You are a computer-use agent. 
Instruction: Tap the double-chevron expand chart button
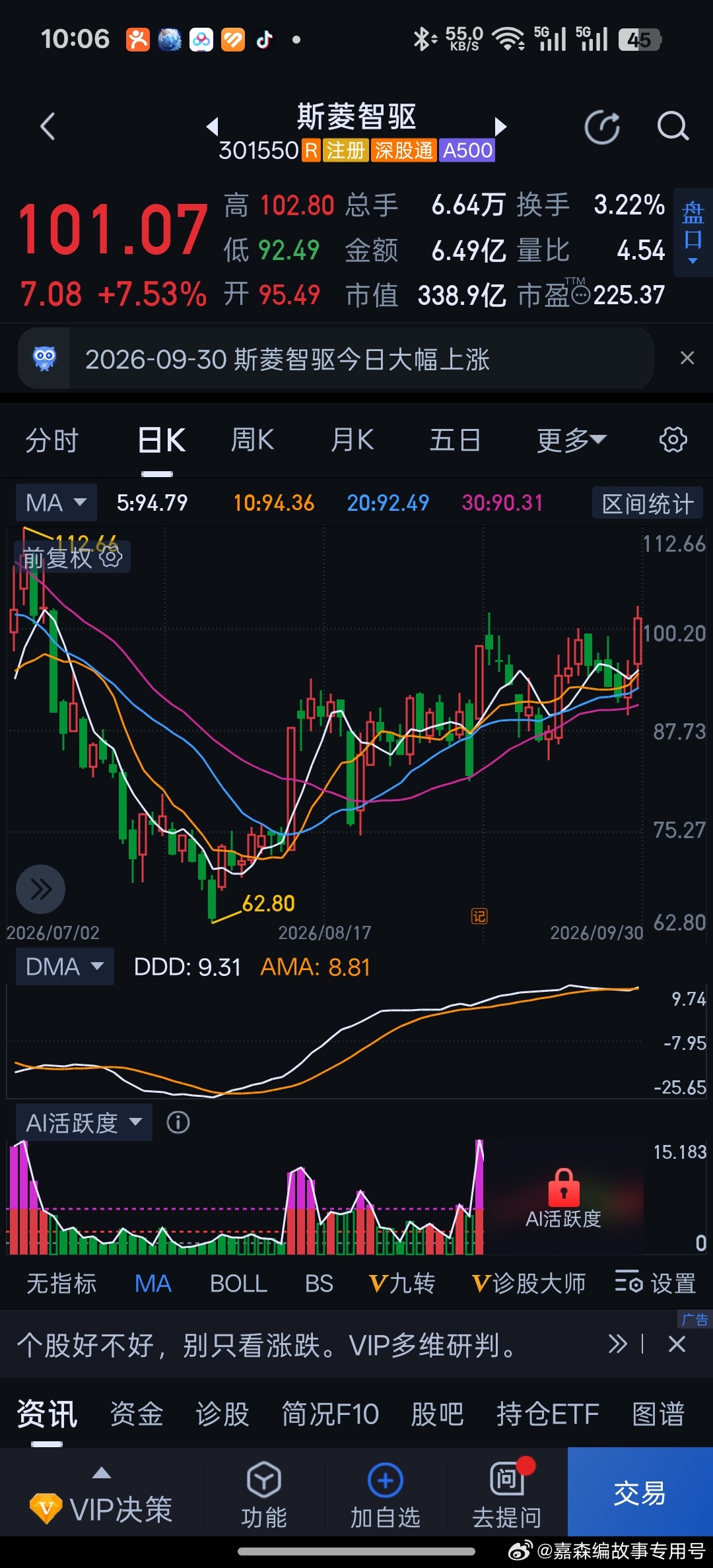click(40, 889)
